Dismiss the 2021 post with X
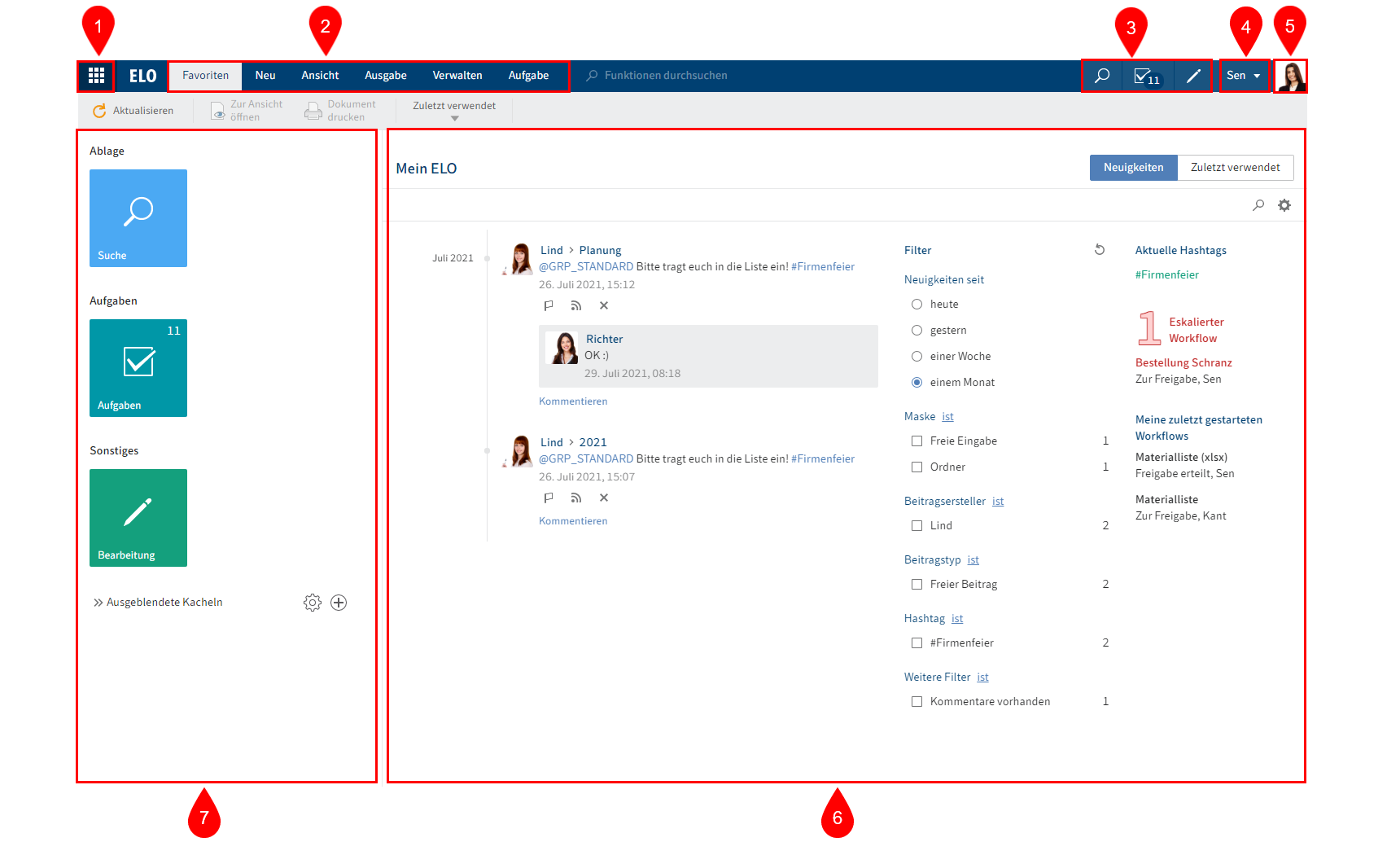Image resolution: width=1400 pixels, height=864 pixels. [604, 498]
